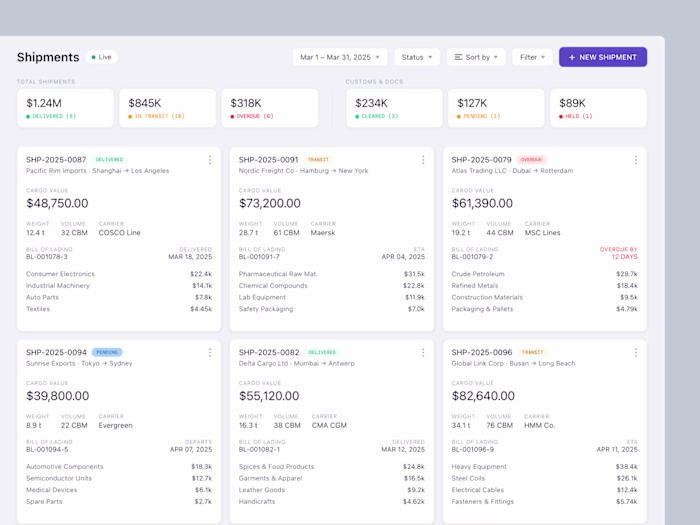Click route Atlas Trading LLC Dubai to Rotterdam

point(512,171)
